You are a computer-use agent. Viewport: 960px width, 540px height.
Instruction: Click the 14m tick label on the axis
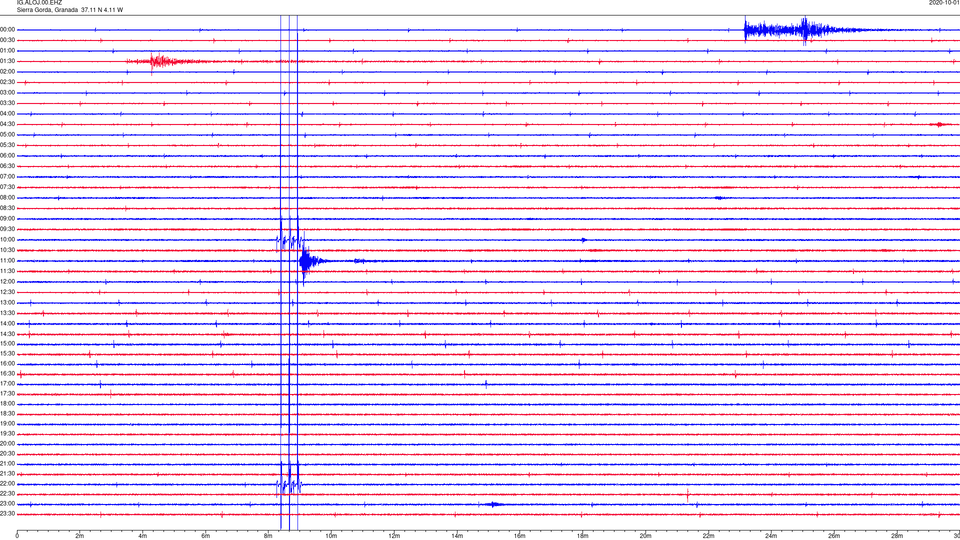pyautogui.click(x=457, y=536)
